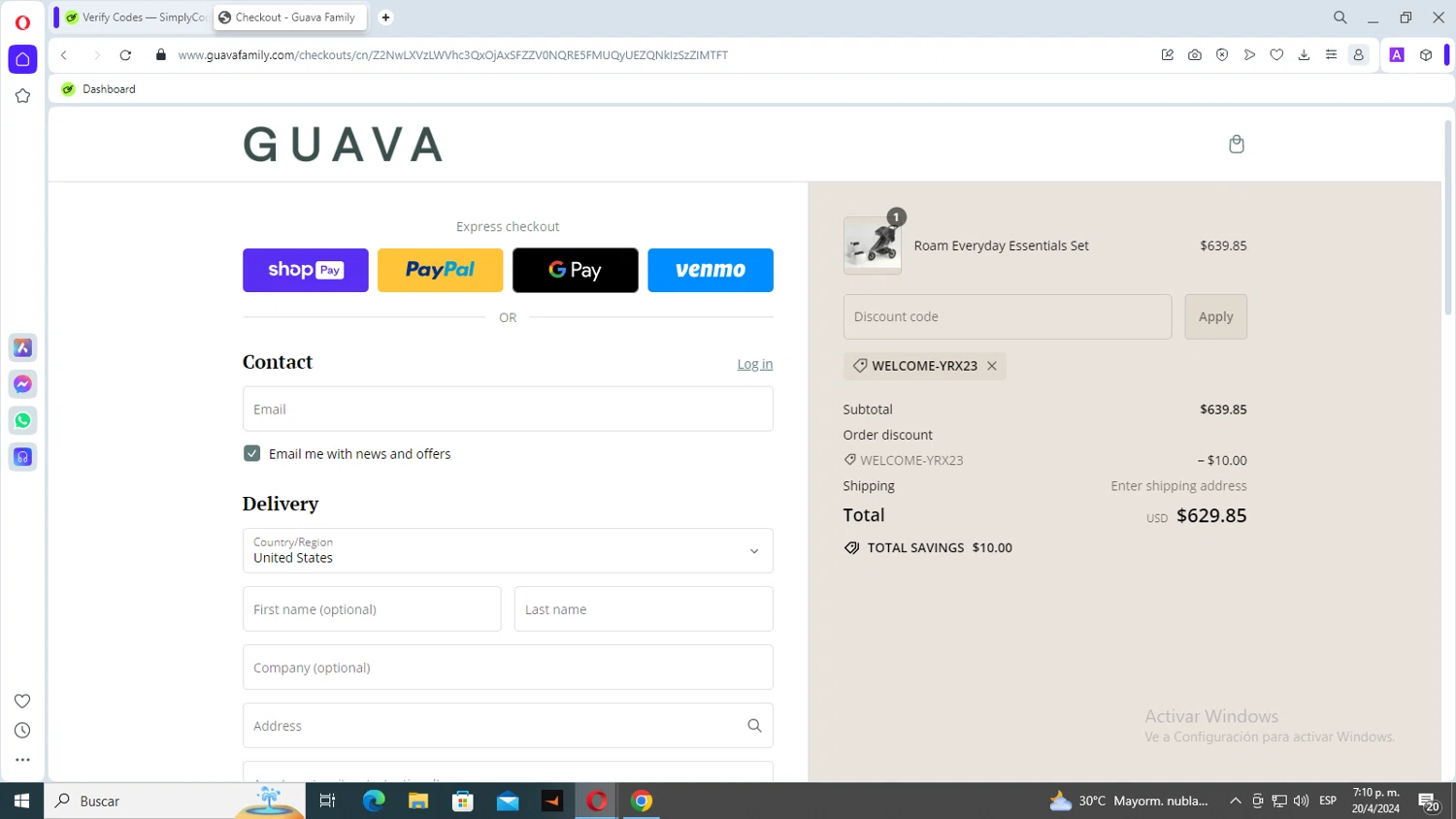
Task: Go back to the previous page
Action: (64, 55)
